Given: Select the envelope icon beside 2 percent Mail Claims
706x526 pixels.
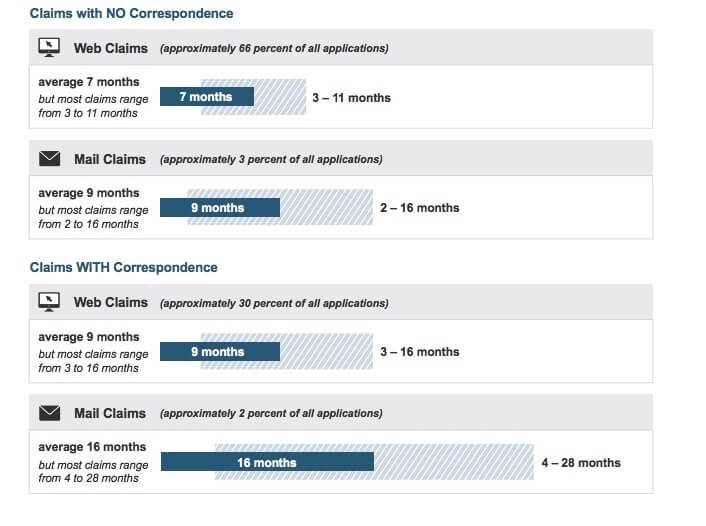Looking at the screenshot, I should [48, 413].
